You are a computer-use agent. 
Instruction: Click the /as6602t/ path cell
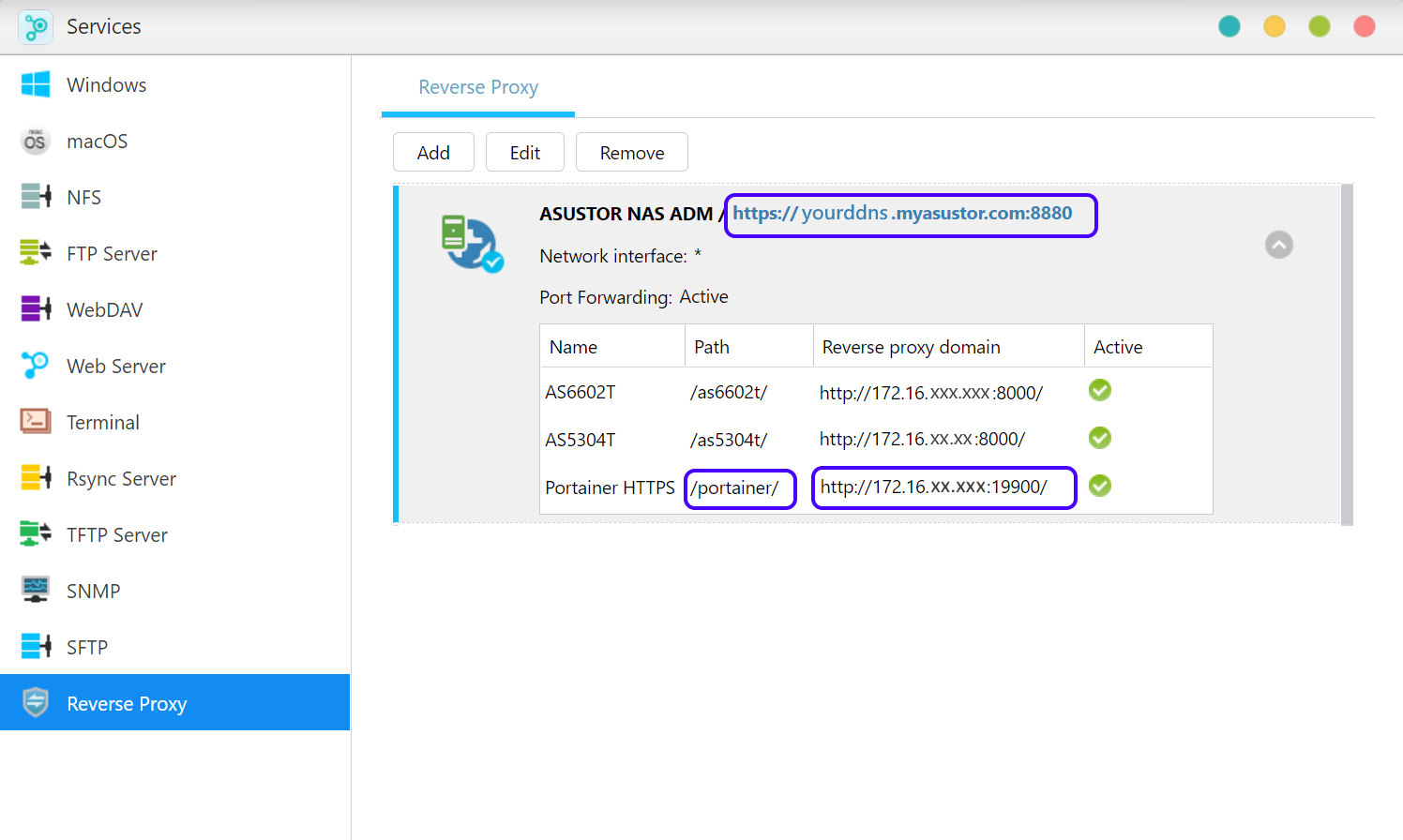[x=729, y=392]
